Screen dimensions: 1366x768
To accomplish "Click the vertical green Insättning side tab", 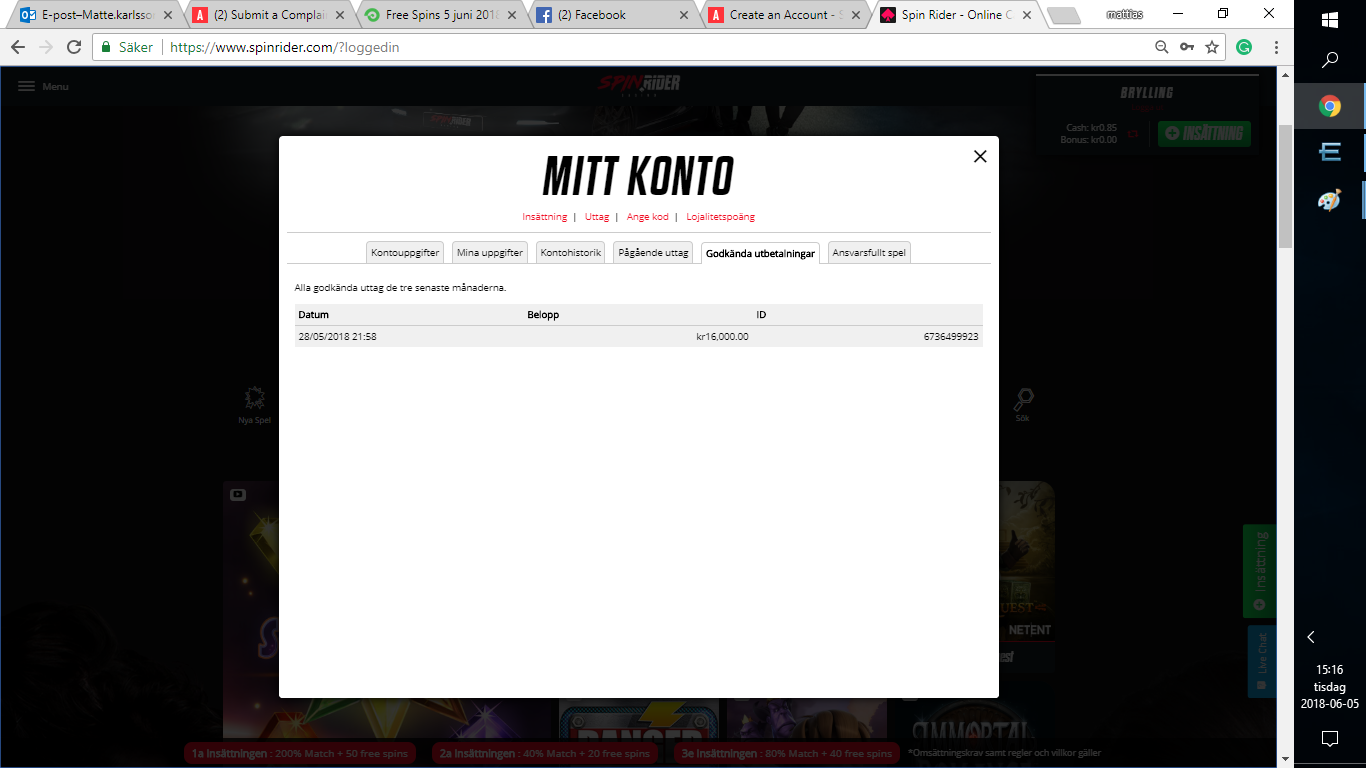I will [x=1259, y=571].
